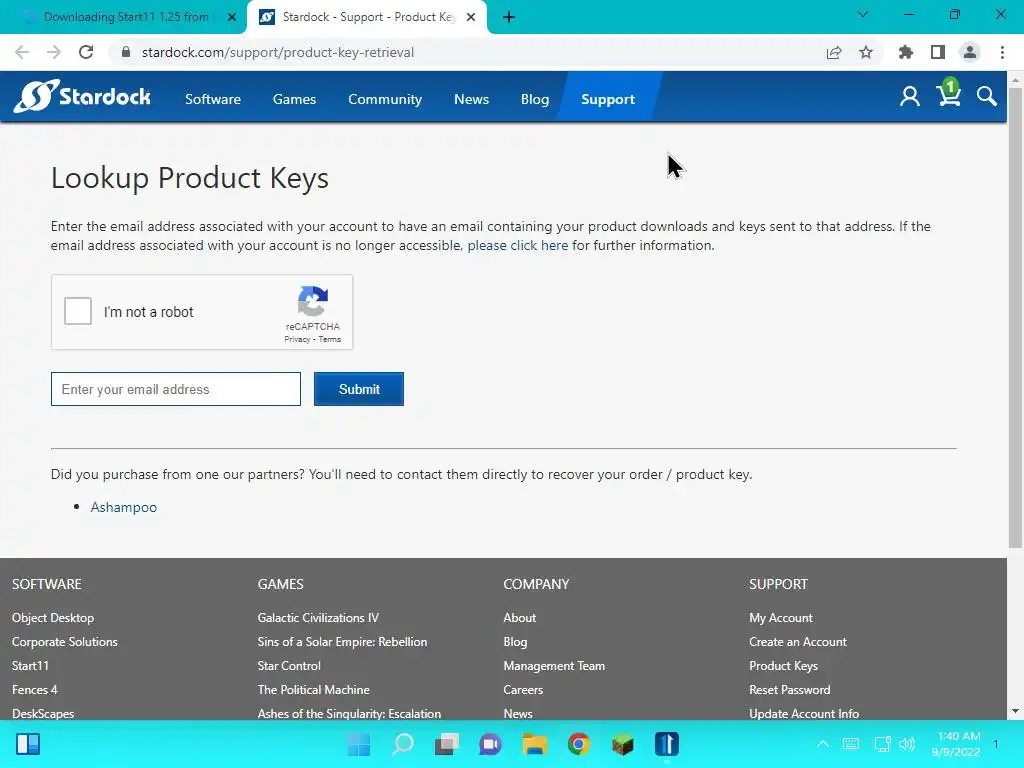View site lock security info
This screenshot has width=1024, height=768.
click(x=126, y=52)
